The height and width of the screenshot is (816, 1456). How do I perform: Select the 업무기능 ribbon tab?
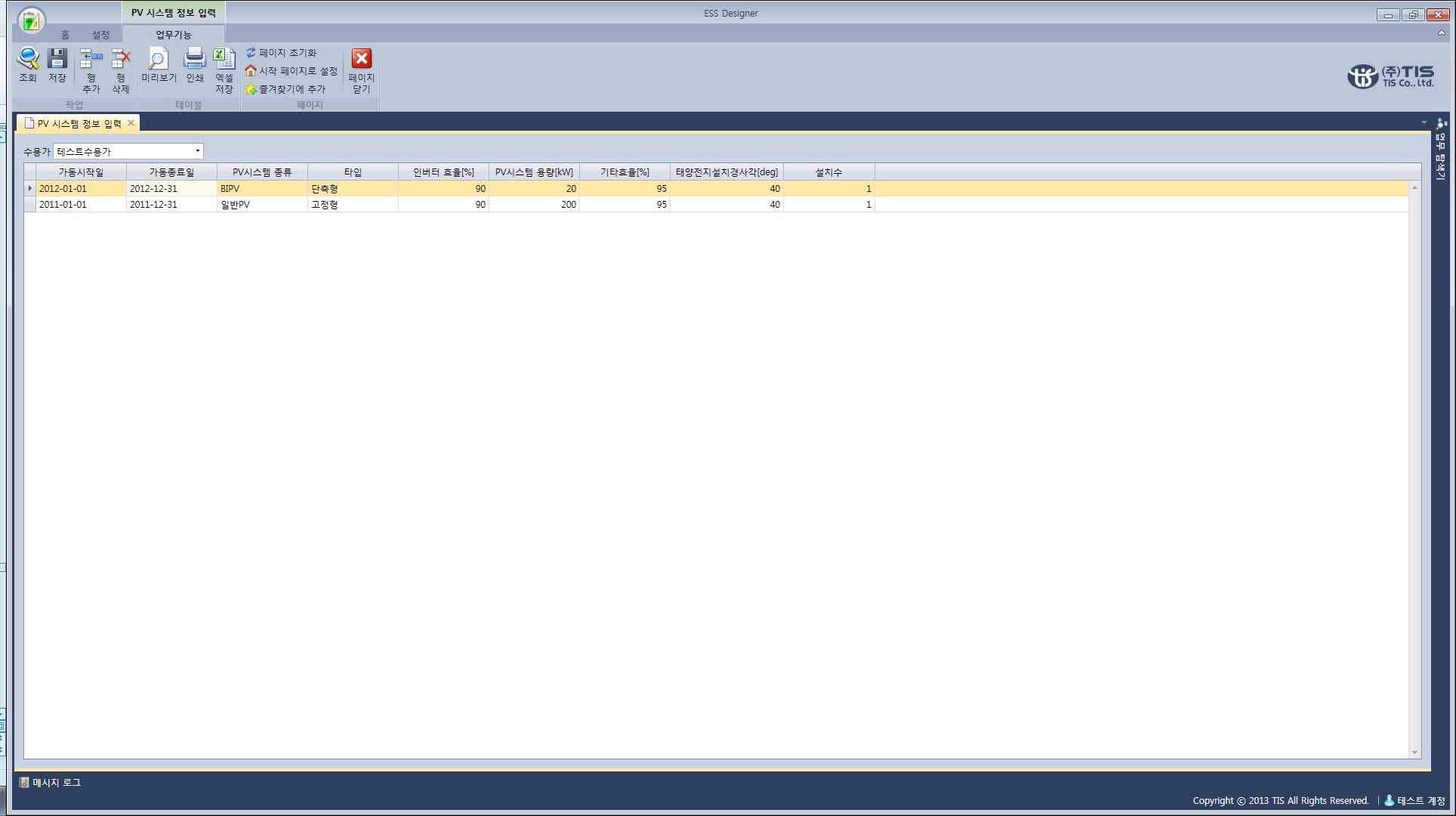pos(174,35)
